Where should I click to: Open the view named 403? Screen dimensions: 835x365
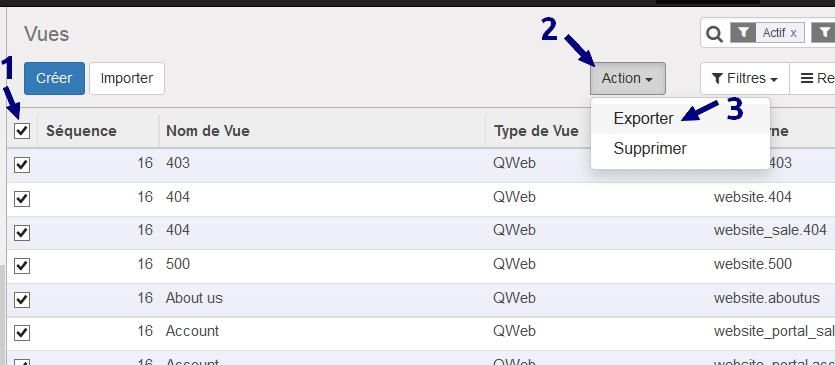178,163
